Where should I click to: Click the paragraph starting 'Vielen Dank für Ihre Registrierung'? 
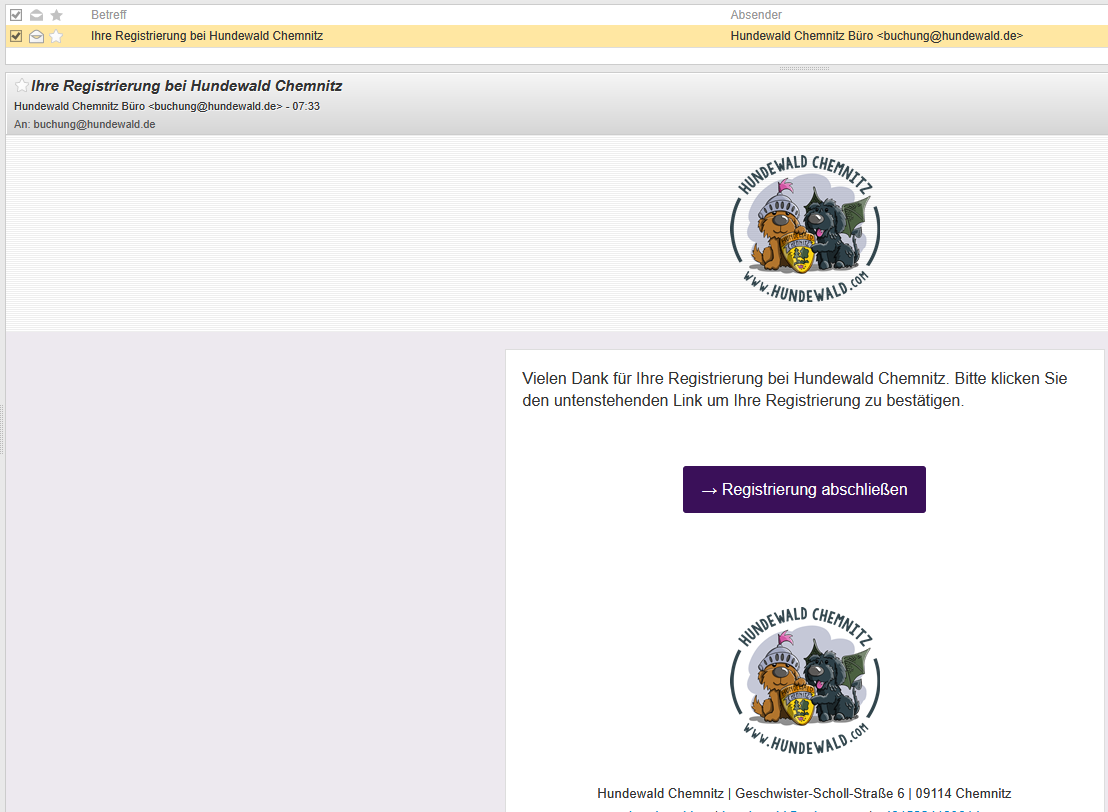(794, 389)
